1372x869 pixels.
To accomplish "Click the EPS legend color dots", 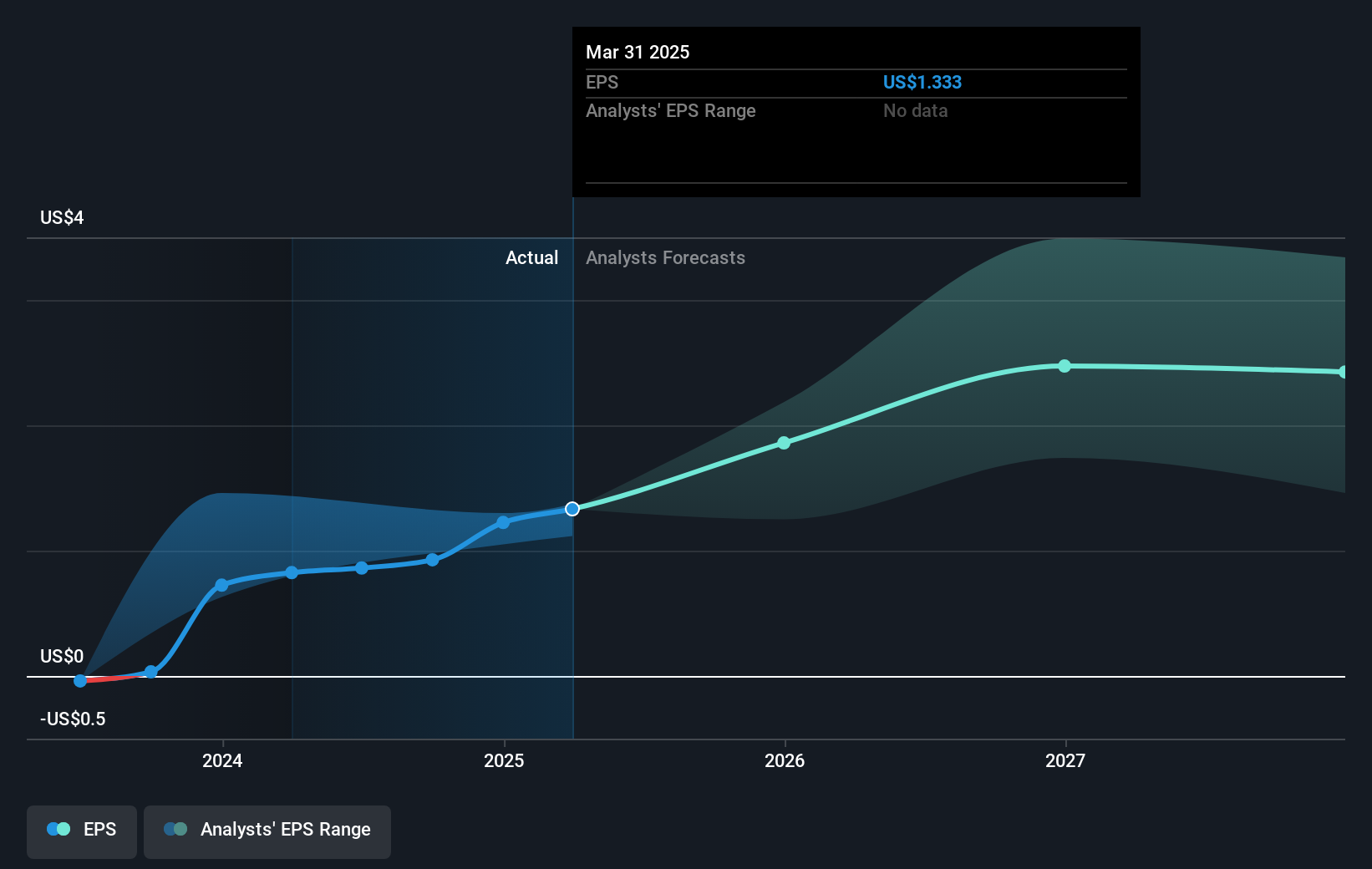I will 58,829.
